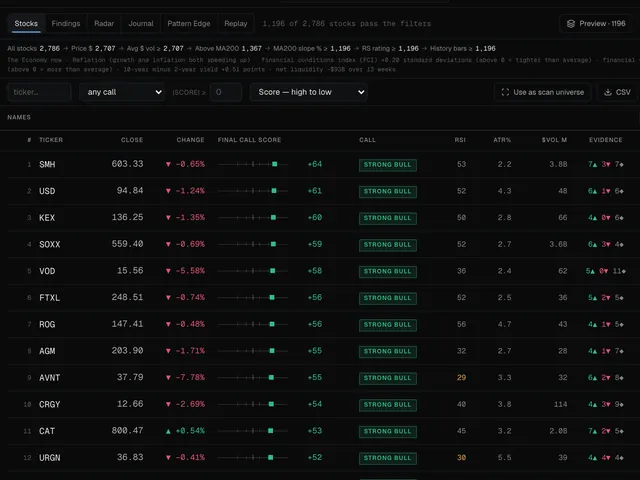Select the URGN ticker
Screen dimensions: 640x480
click(x=50, y=458)
